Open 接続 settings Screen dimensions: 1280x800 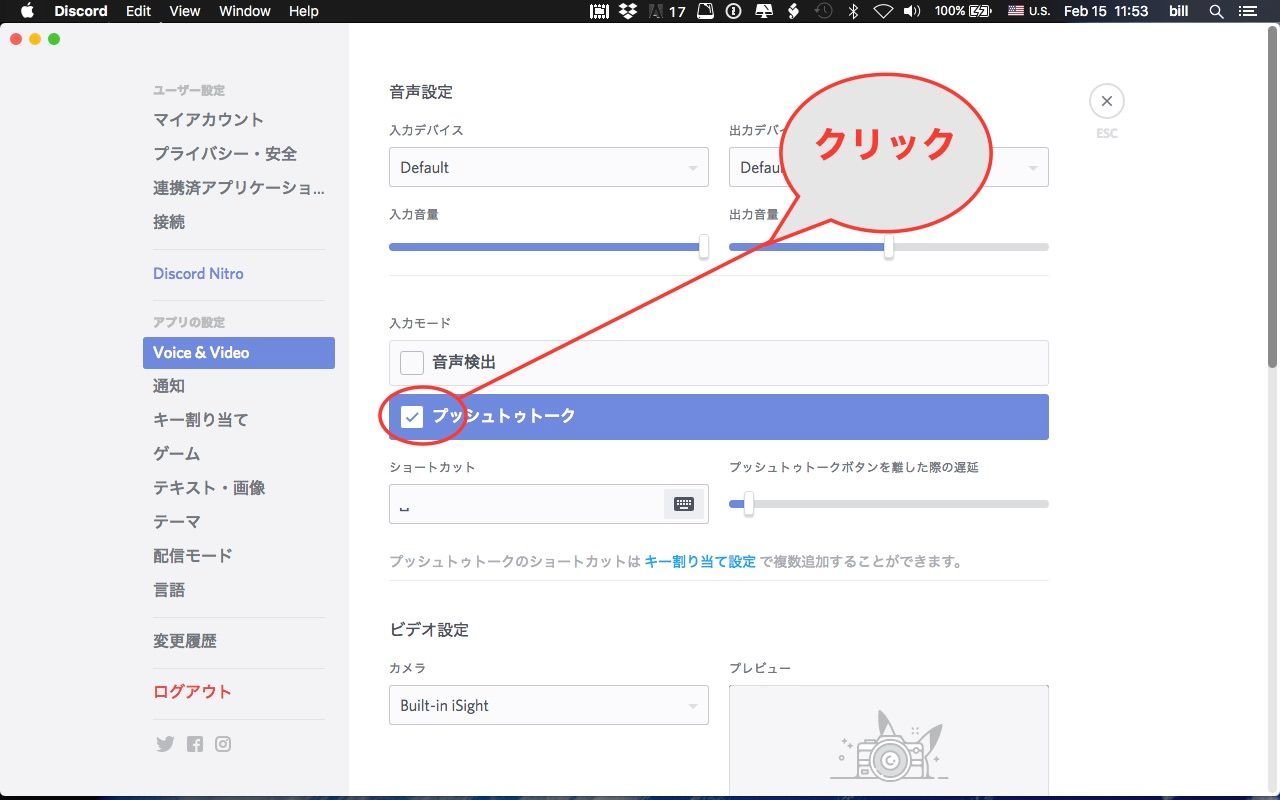click(x=169, y=222)
